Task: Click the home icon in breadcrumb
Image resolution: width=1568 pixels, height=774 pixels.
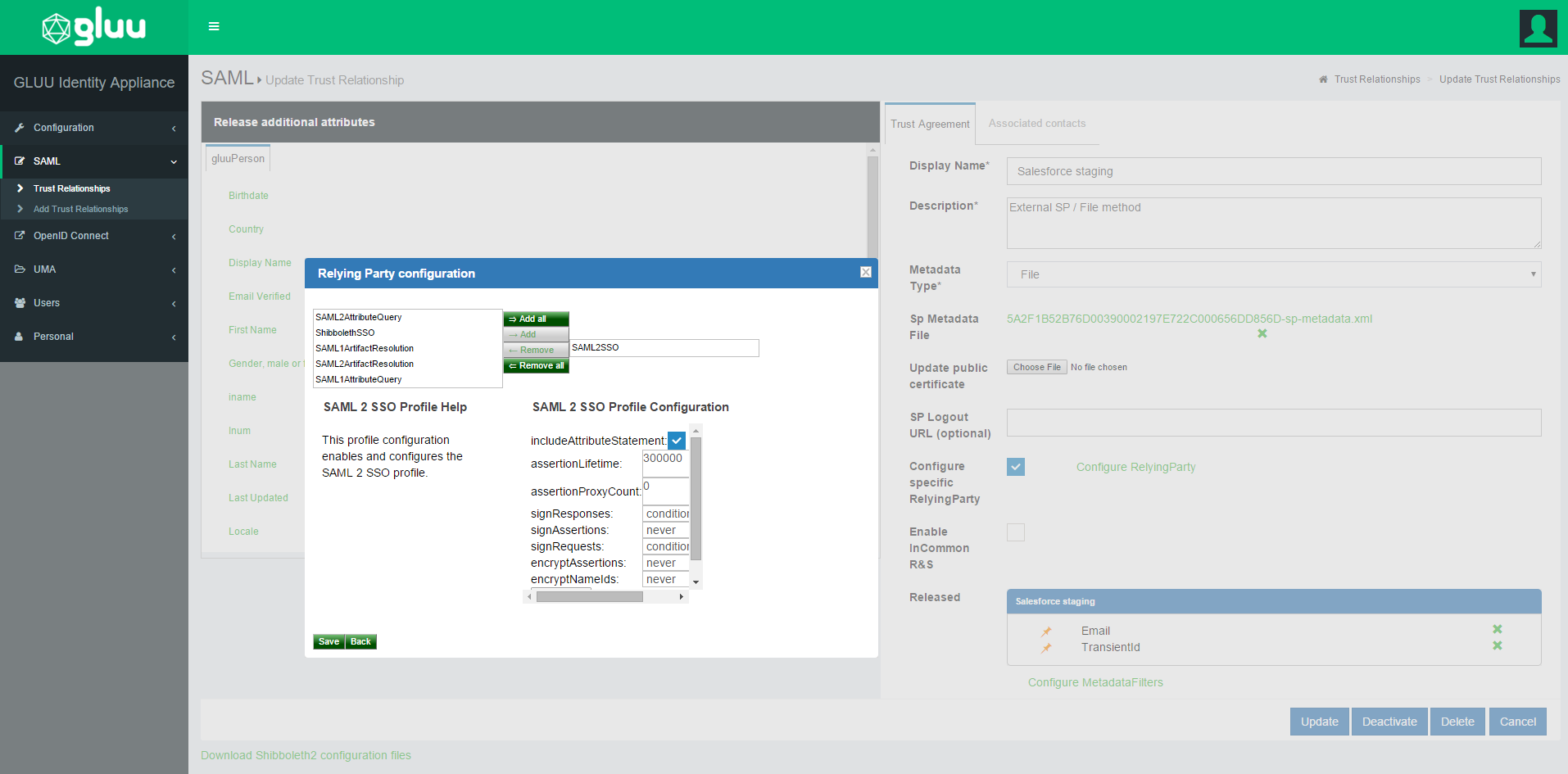Action: point(1323,79)
